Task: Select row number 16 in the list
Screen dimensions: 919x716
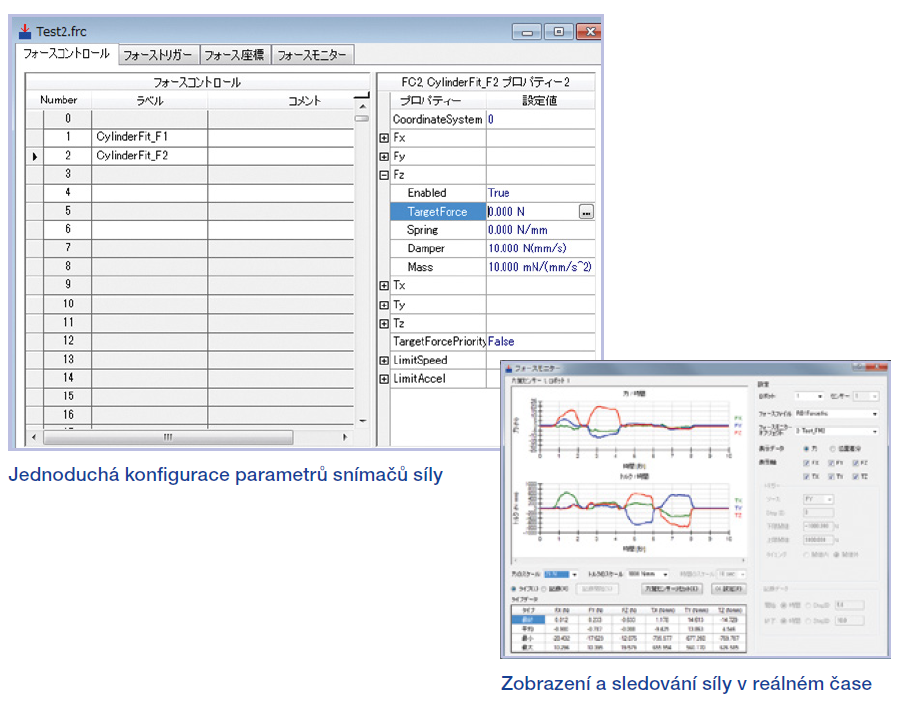Action: click(x=68, y=415)
